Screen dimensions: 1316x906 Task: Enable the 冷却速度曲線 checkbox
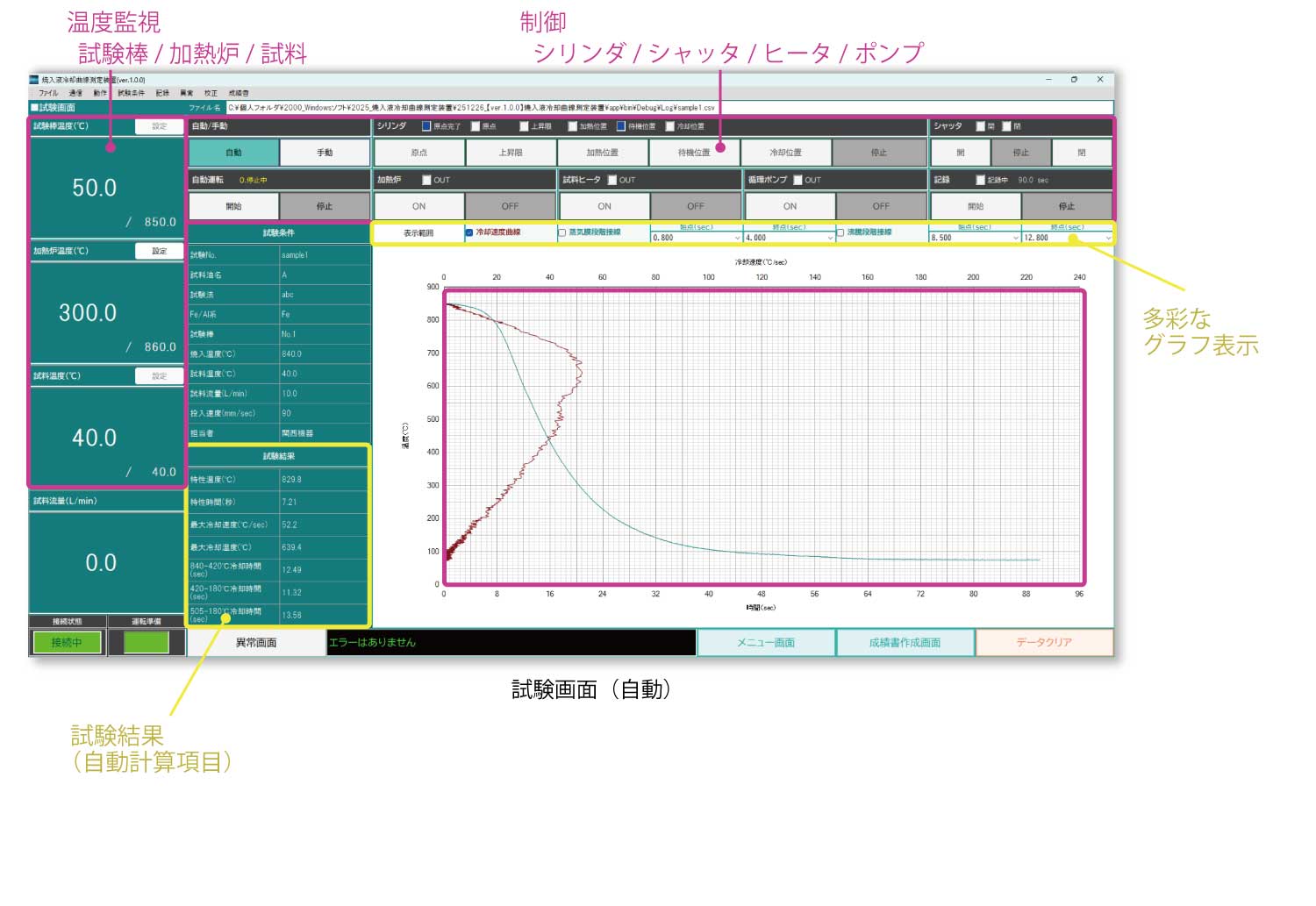click(x=469, y=232)
